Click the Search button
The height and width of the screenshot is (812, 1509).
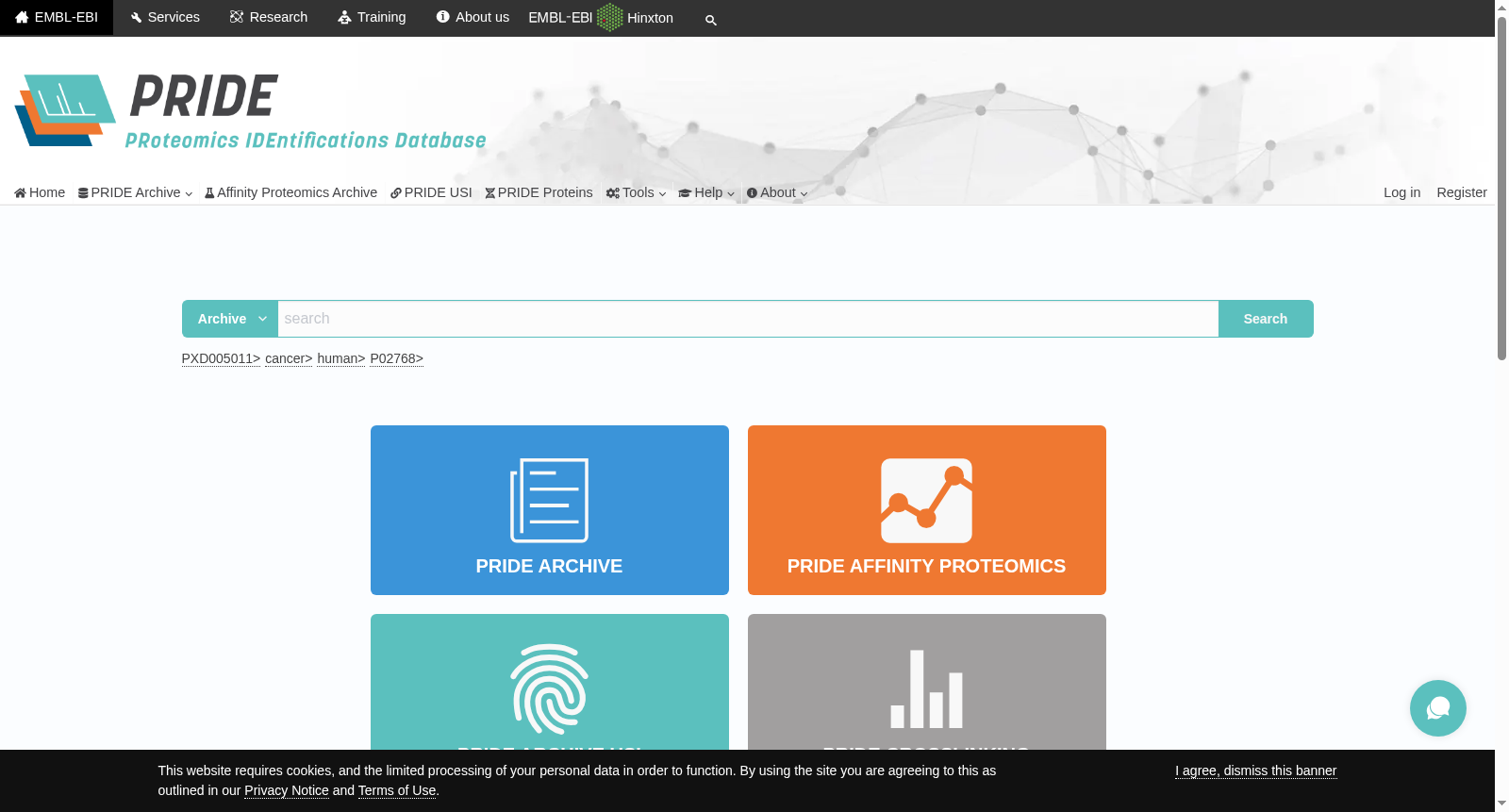coord(1266,319)
